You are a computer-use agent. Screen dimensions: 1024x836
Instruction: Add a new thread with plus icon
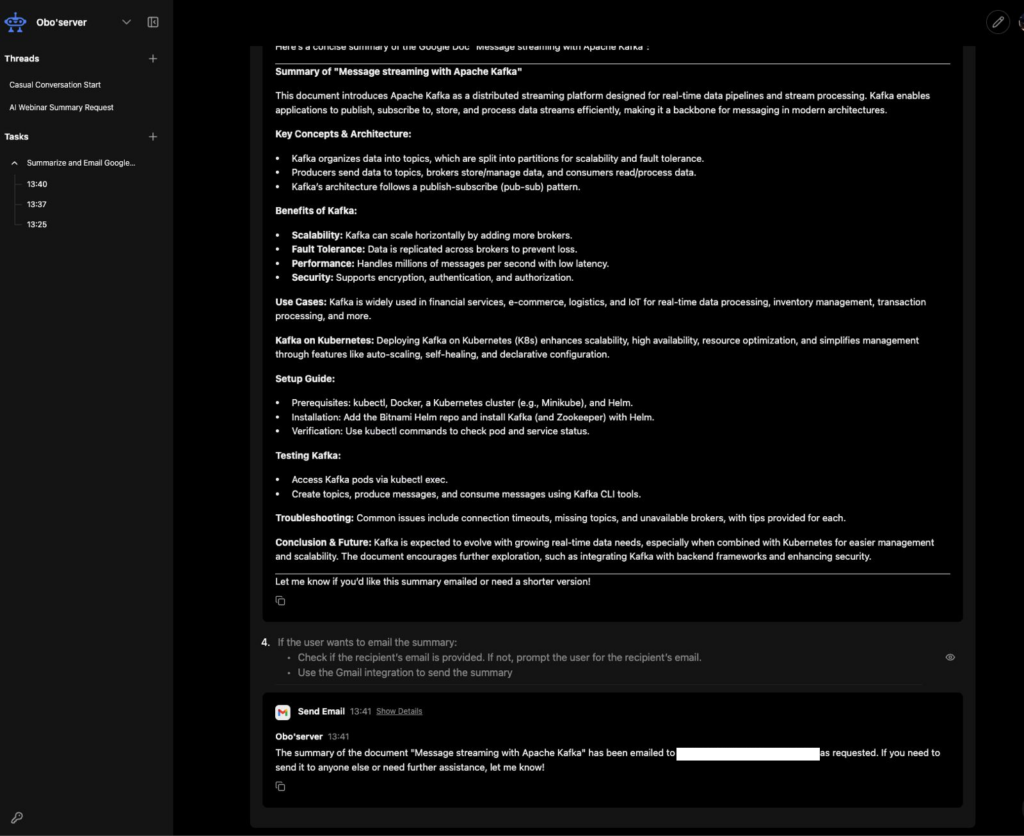pos(153,59)
